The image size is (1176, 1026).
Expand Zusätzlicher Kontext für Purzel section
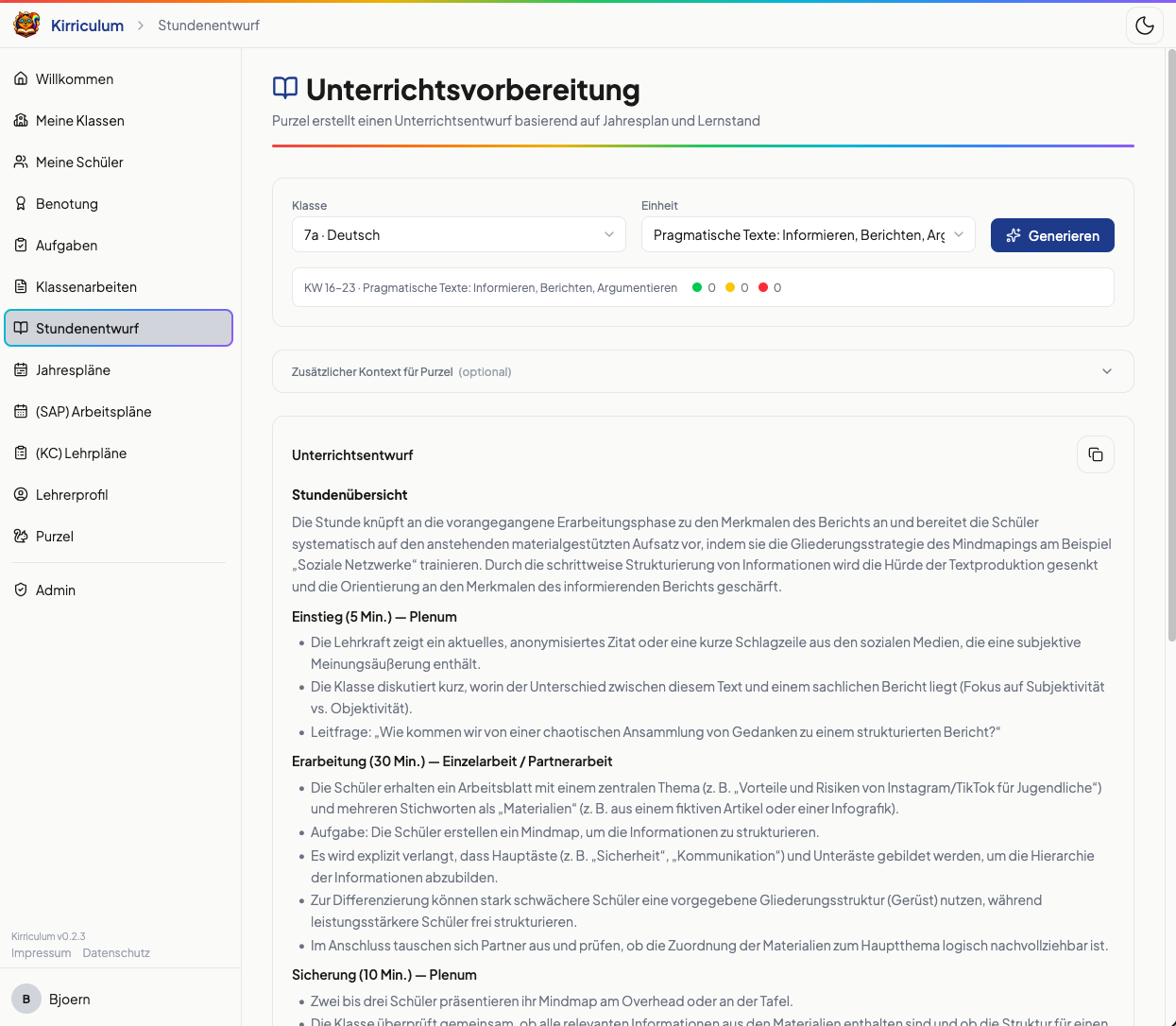[703, 371]
